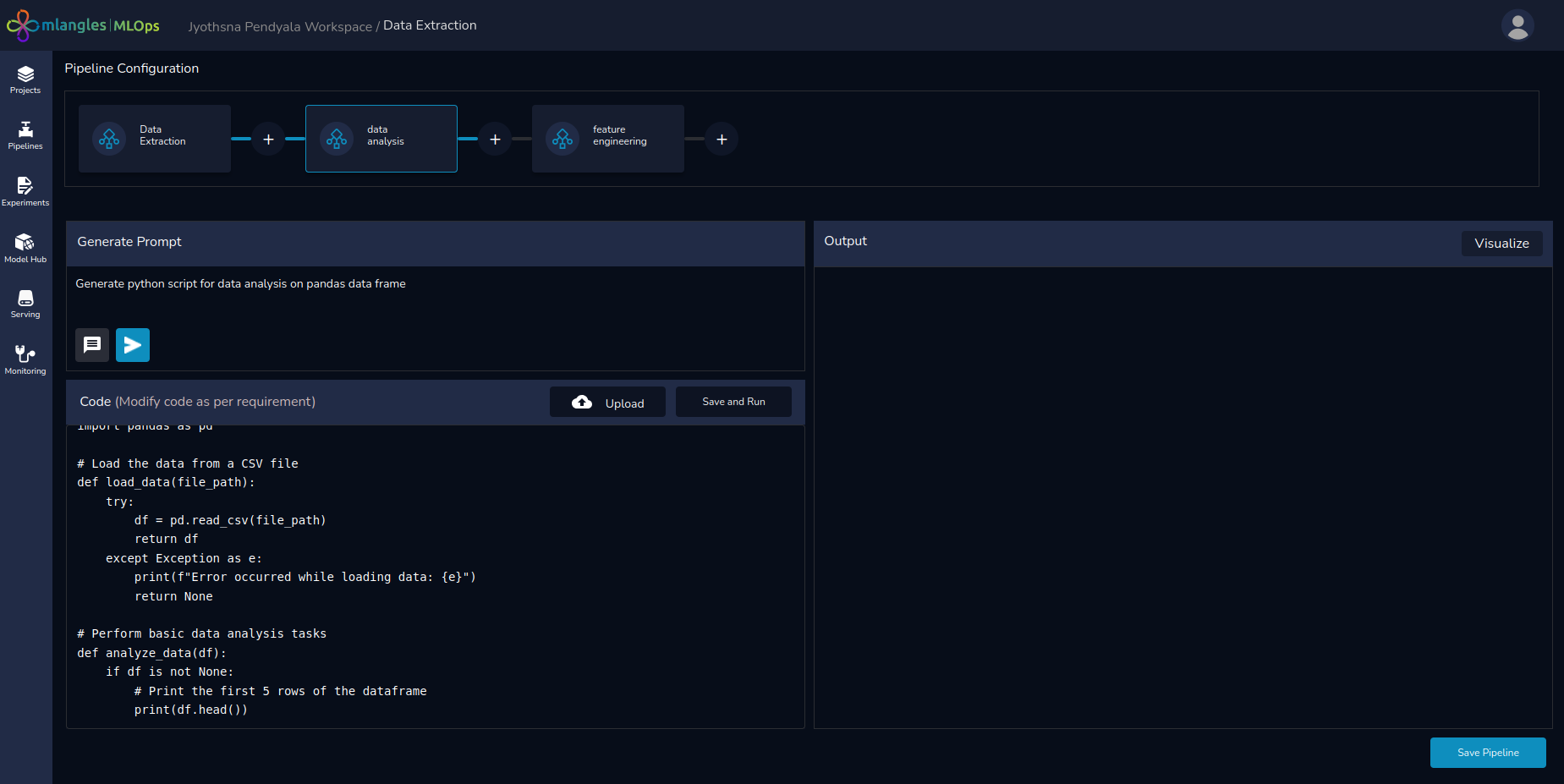Add step after Data Extraction
Viewport: 1564px width, 784px height.
click(268, 140)
